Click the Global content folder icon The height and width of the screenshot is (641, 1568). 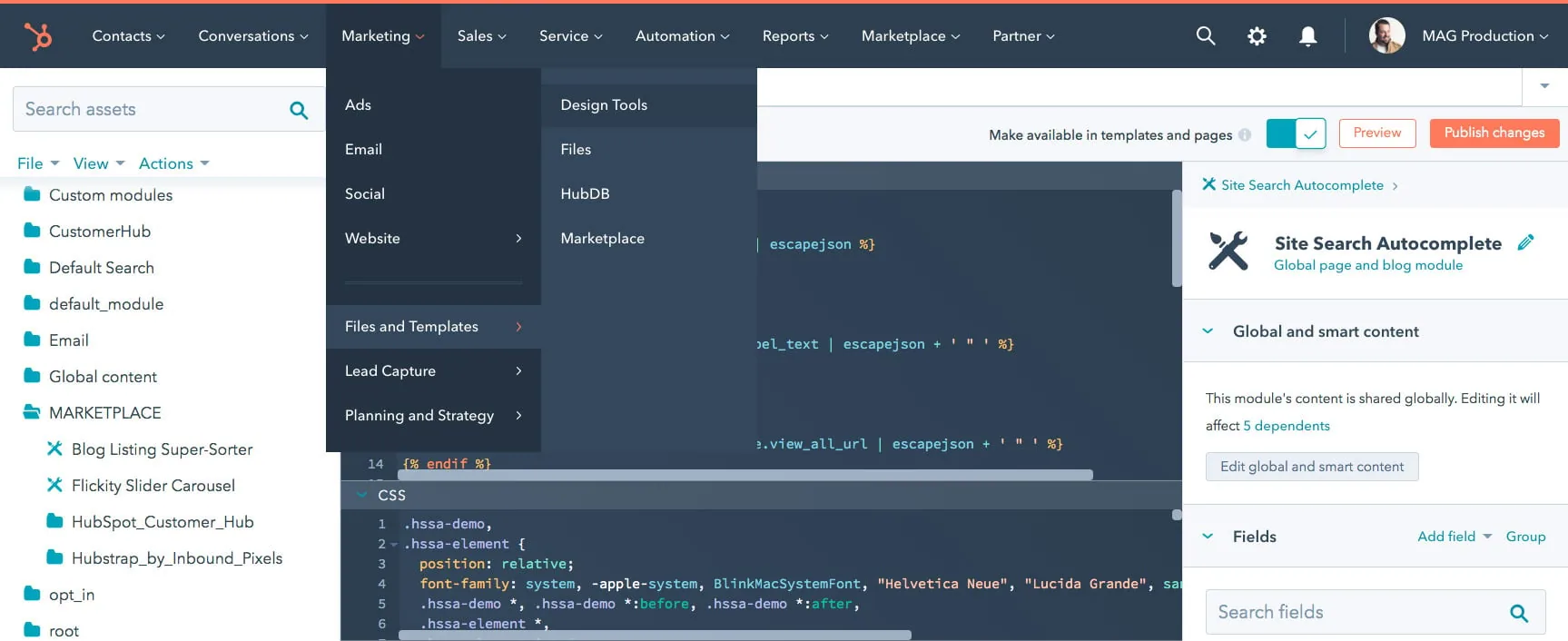(x=32, y=376)
